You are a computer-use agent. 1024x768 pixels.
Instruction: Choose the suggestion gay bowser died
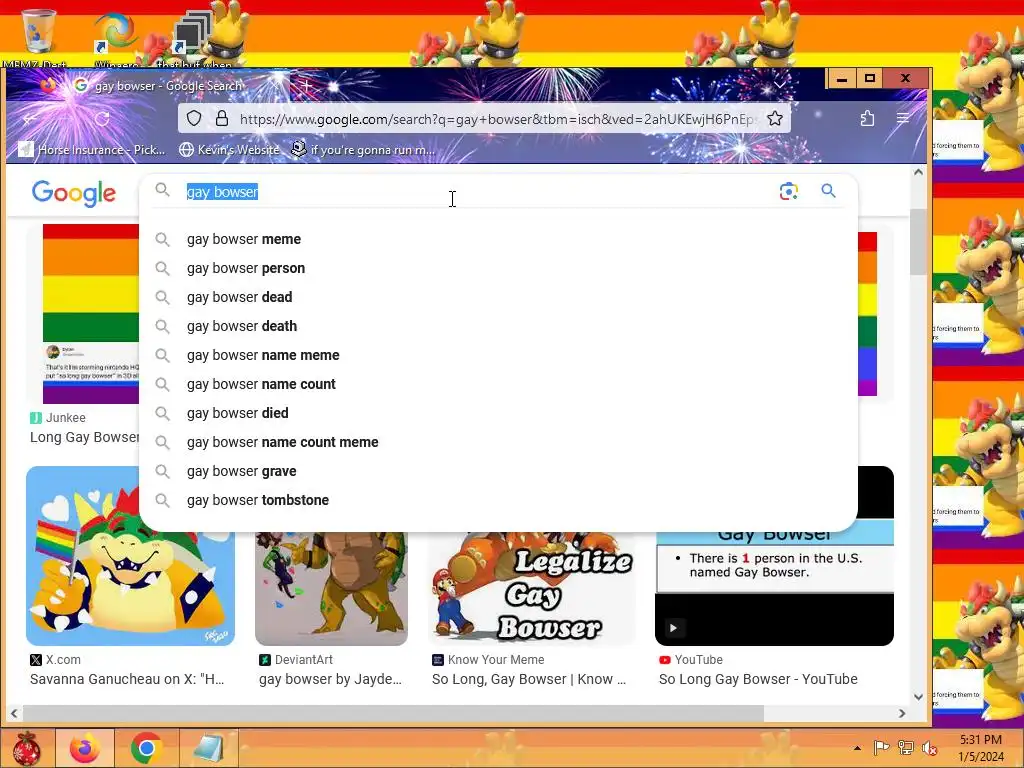[x=499, y=413]
